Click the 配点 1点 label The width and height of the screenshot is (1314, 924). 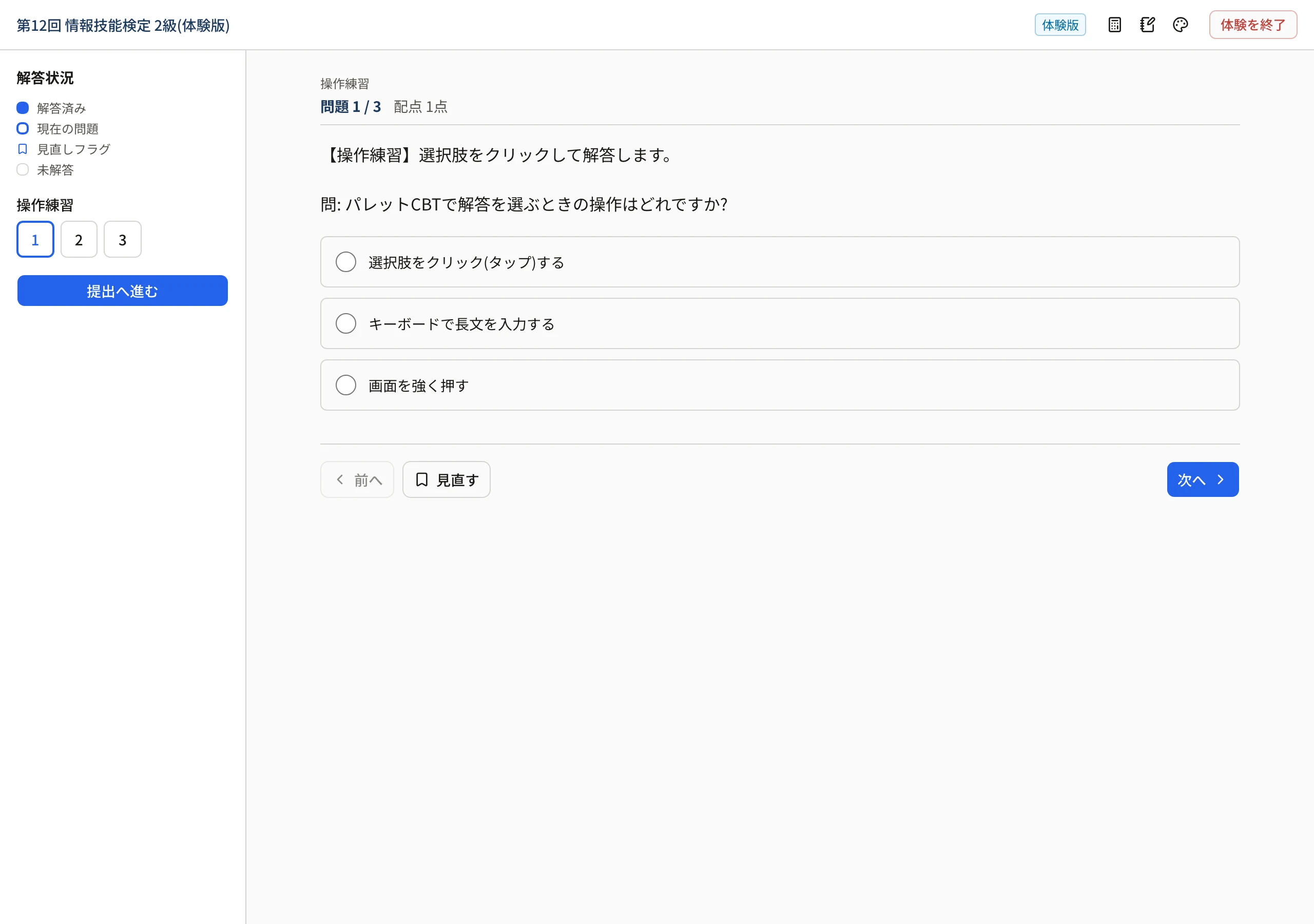(x=421, y=107)
